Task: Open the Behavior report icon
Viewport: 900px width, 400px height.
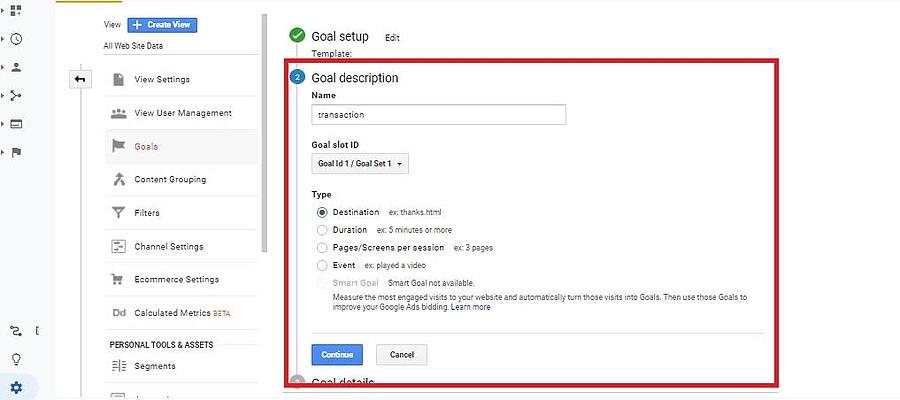Action: [16, 124]
